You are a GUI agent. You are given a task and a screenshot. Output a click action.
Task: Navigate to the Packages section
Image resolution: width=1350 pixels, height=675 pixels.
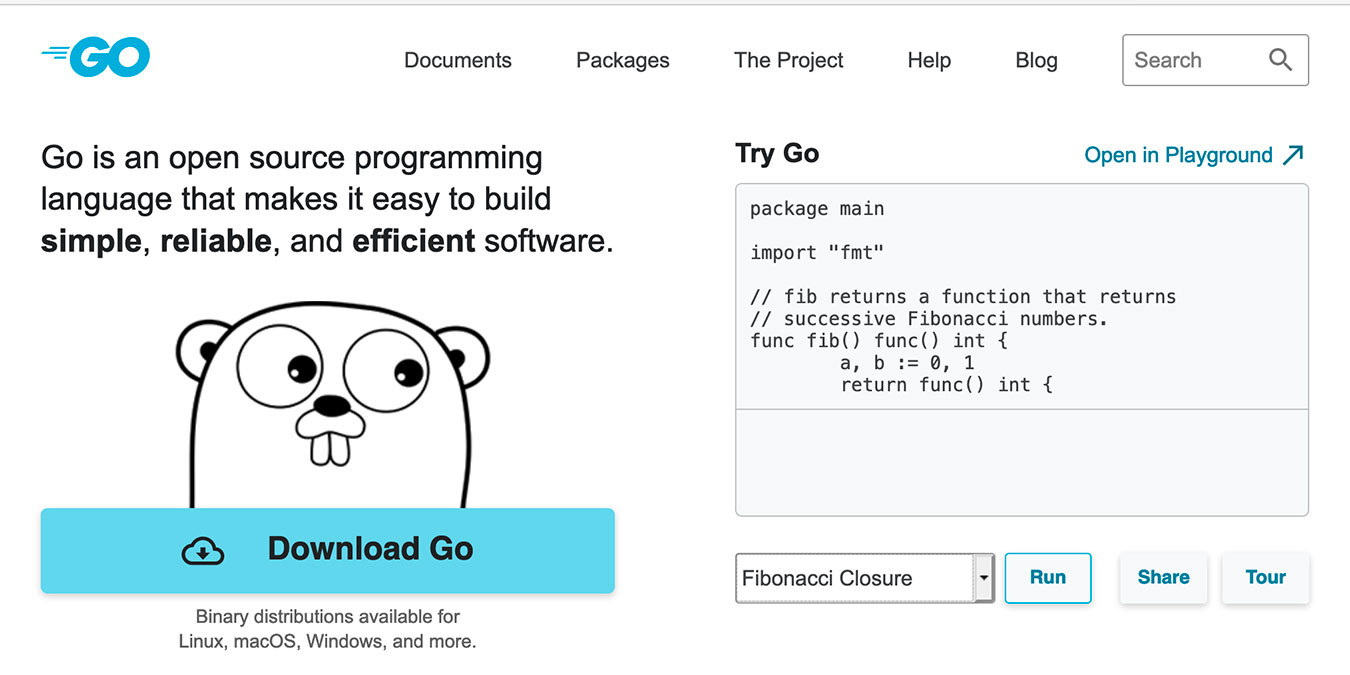click(x=622, y=60)
